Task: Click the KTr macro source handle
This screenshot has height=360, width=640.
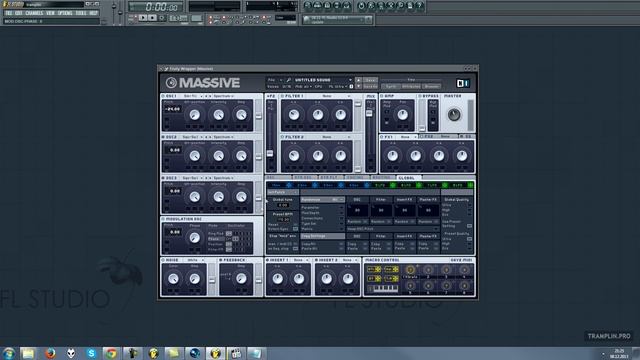Action: (x=373, y=269)
